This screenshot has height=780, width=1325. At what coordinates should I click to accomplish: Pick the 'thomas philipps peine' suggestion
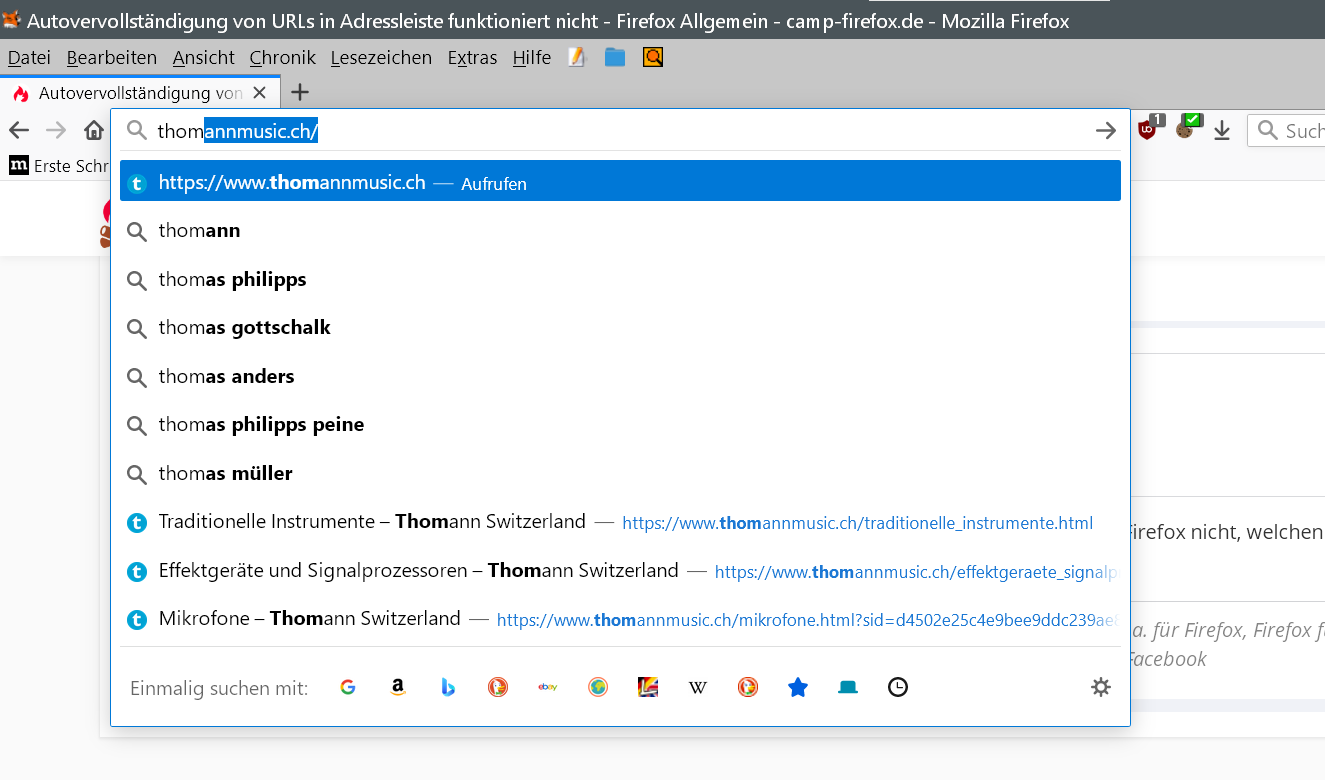pyautogui.click(x=620, y=425)
